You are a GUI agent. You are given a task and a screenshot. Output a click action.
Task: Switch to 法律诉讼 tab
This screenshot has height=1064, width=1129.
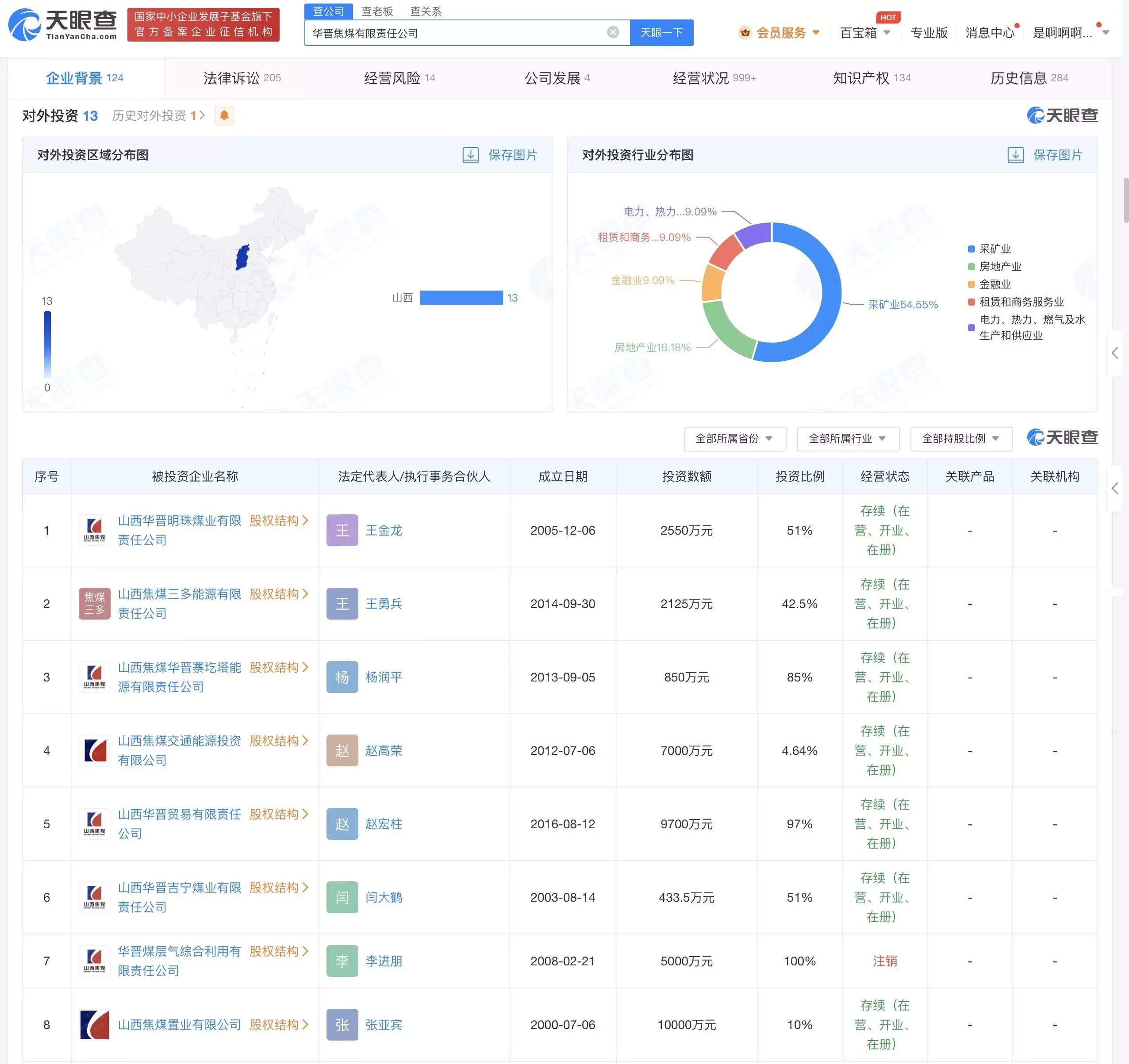click(242, 78)
